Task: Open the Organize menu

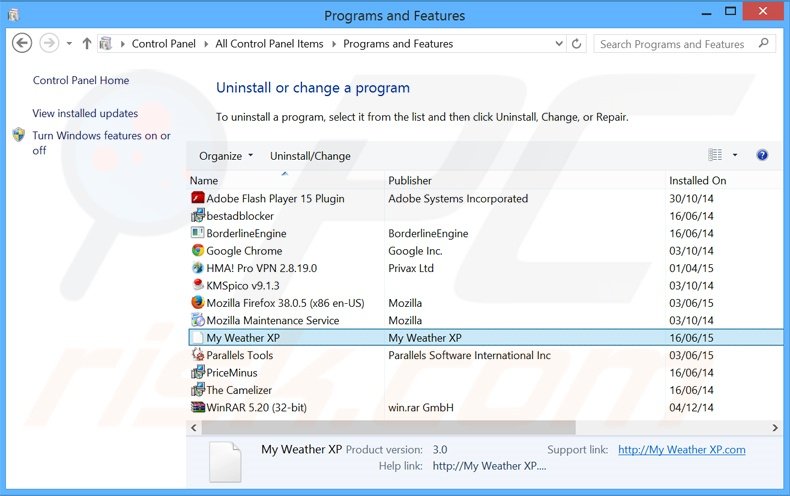Action: pyautogui.click(x=226, y=156)
